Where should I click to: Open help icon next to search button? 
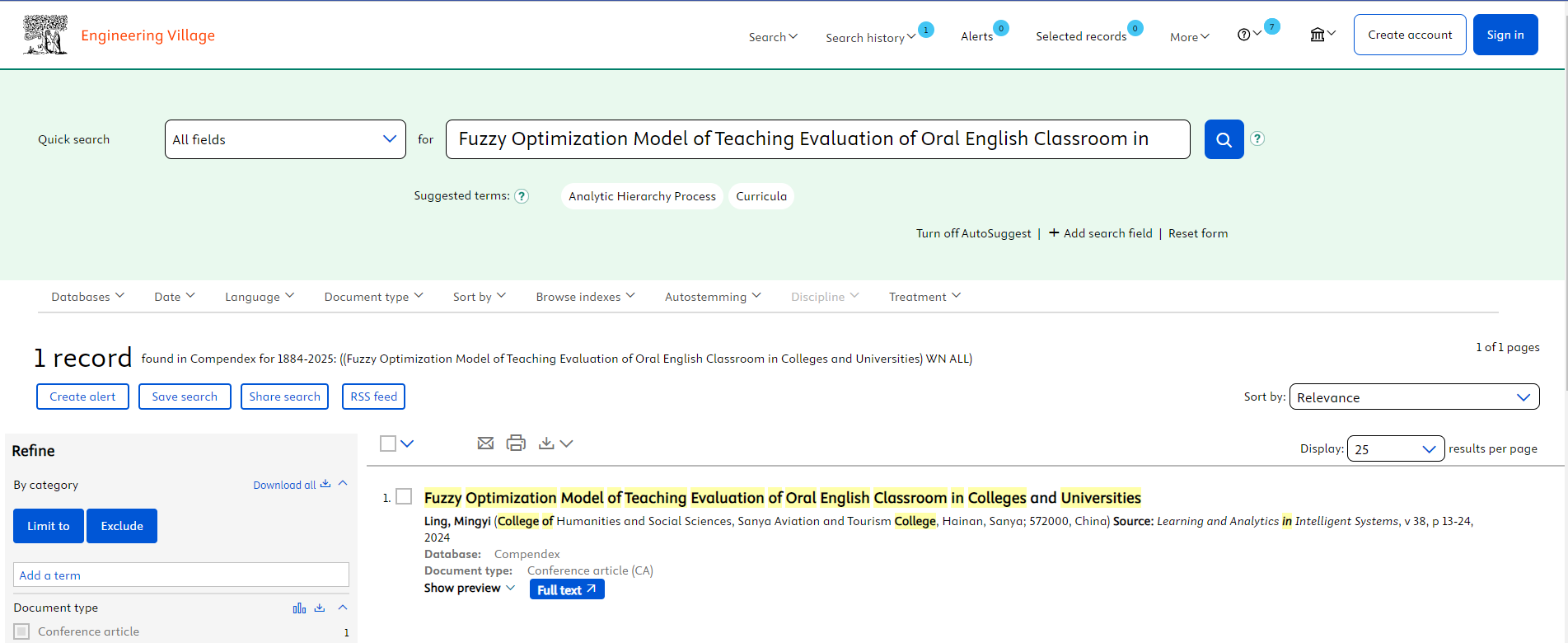click(x=1257, y=138)
